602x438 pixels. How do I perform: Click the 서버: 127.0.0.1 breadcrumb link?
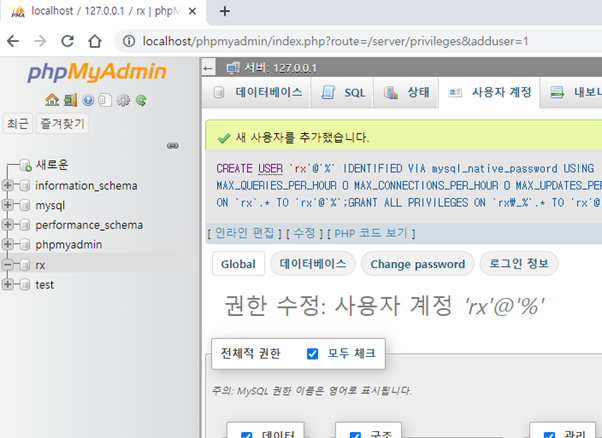[280, 68]
